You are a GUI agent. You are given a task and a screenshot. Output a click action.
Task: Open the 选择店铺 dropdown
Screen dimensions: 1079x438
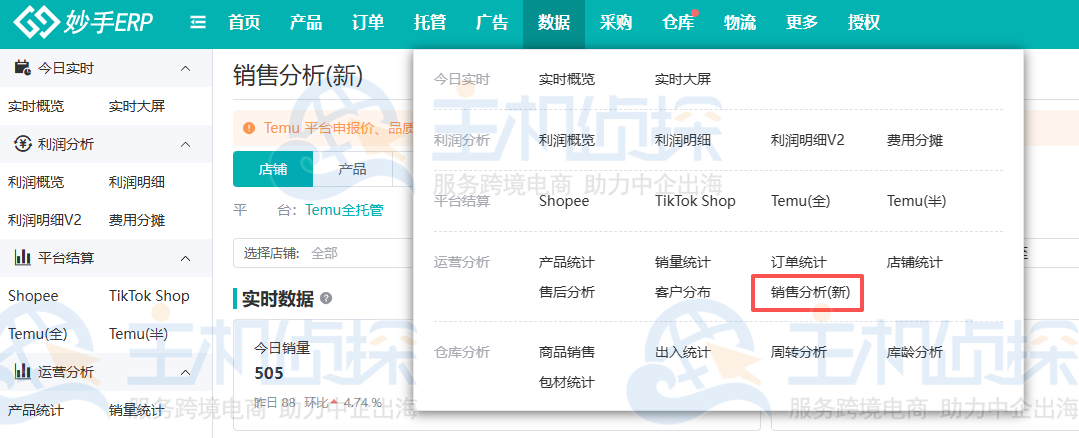[x=323, y=253]
